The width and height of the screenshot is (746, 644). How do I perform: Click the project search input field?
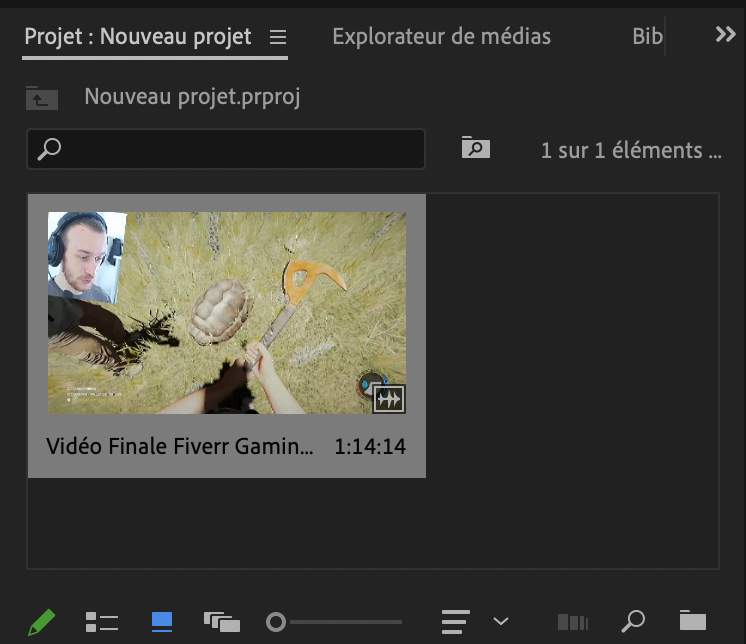pos(240,149)
